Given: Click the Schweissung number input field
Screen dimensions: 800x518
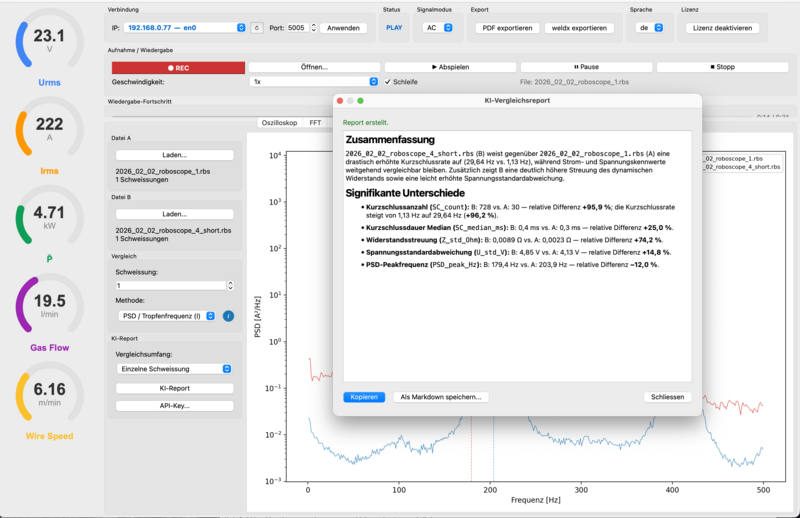Looking at the screenshot, I should 171,285.
